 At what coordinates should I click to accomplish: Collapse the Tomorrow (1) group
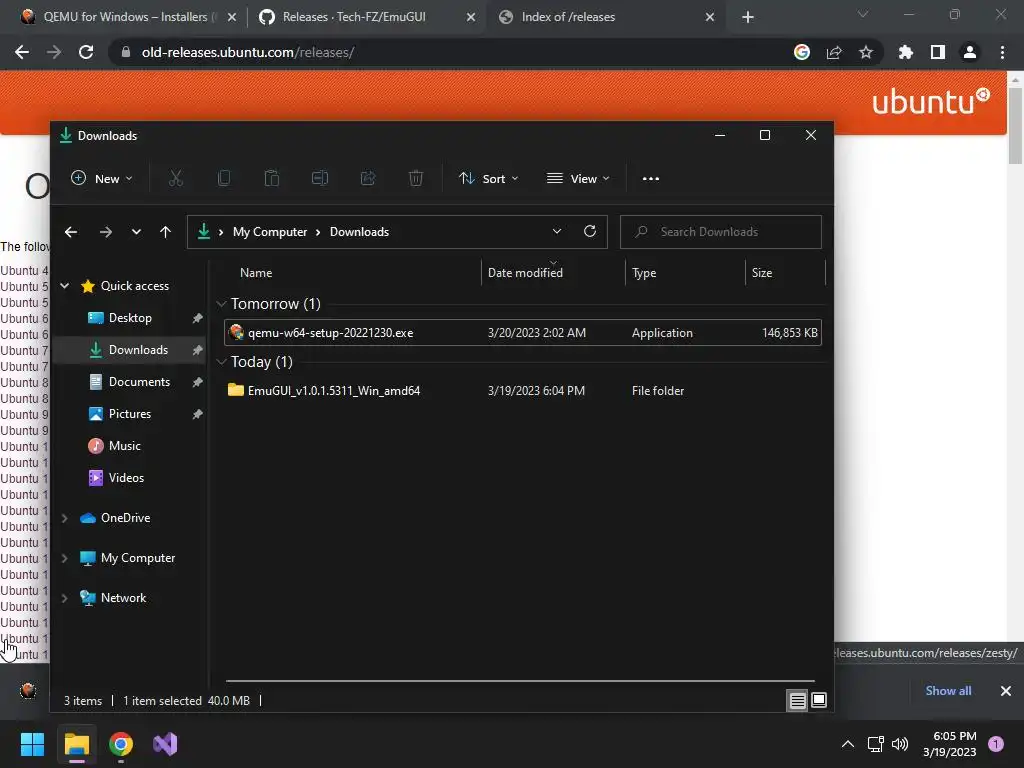(221, 304)
